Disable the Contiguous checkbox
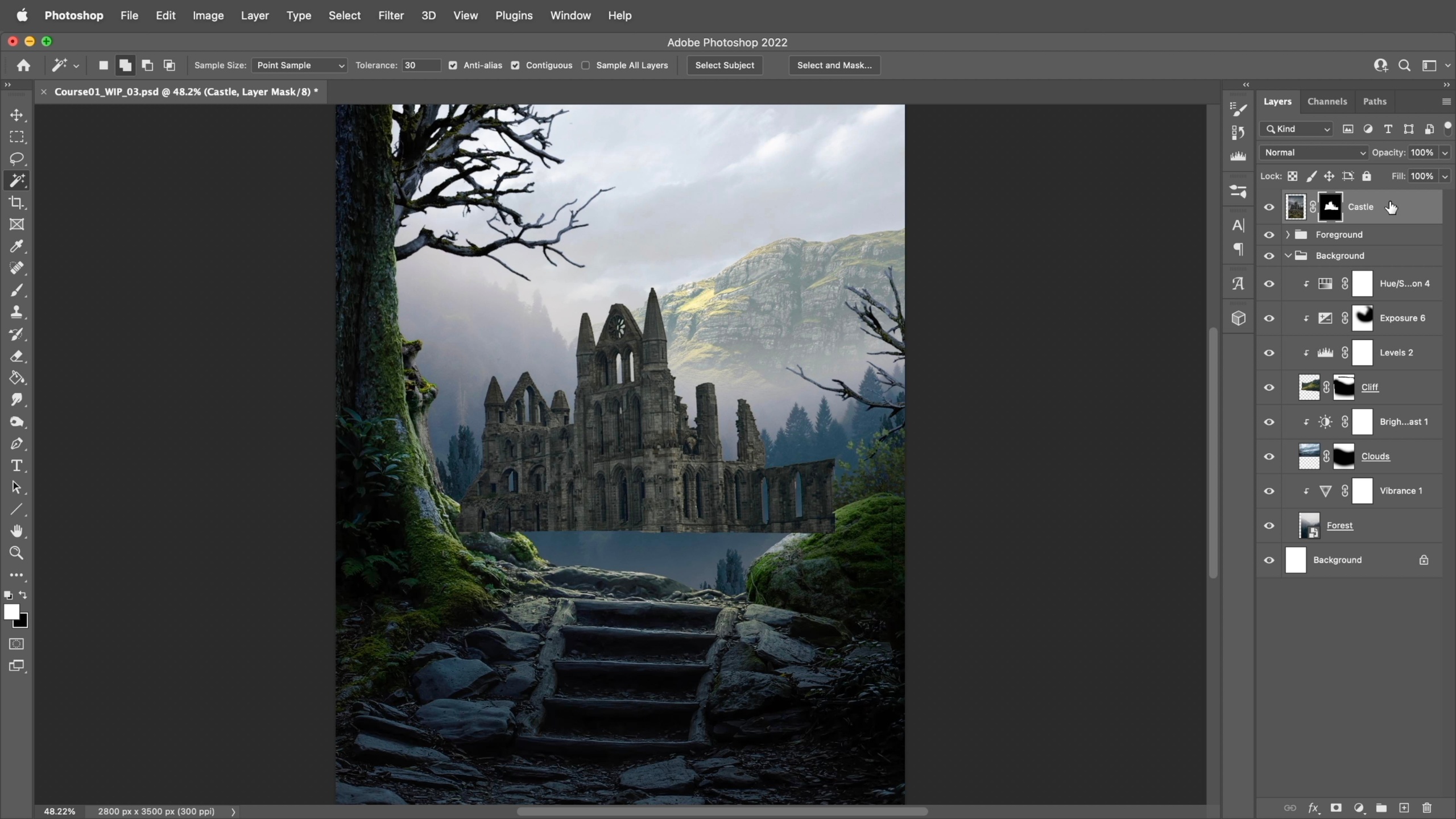Viewport: 1456px width, 819px height. [515, 65]
